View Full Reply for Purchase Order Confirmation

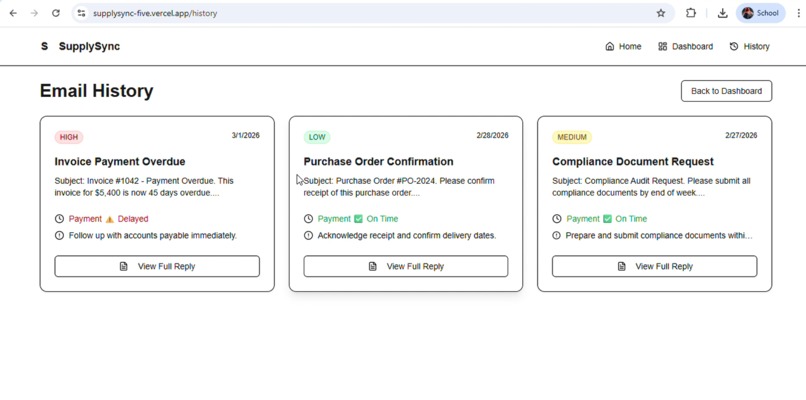point(406,266)
